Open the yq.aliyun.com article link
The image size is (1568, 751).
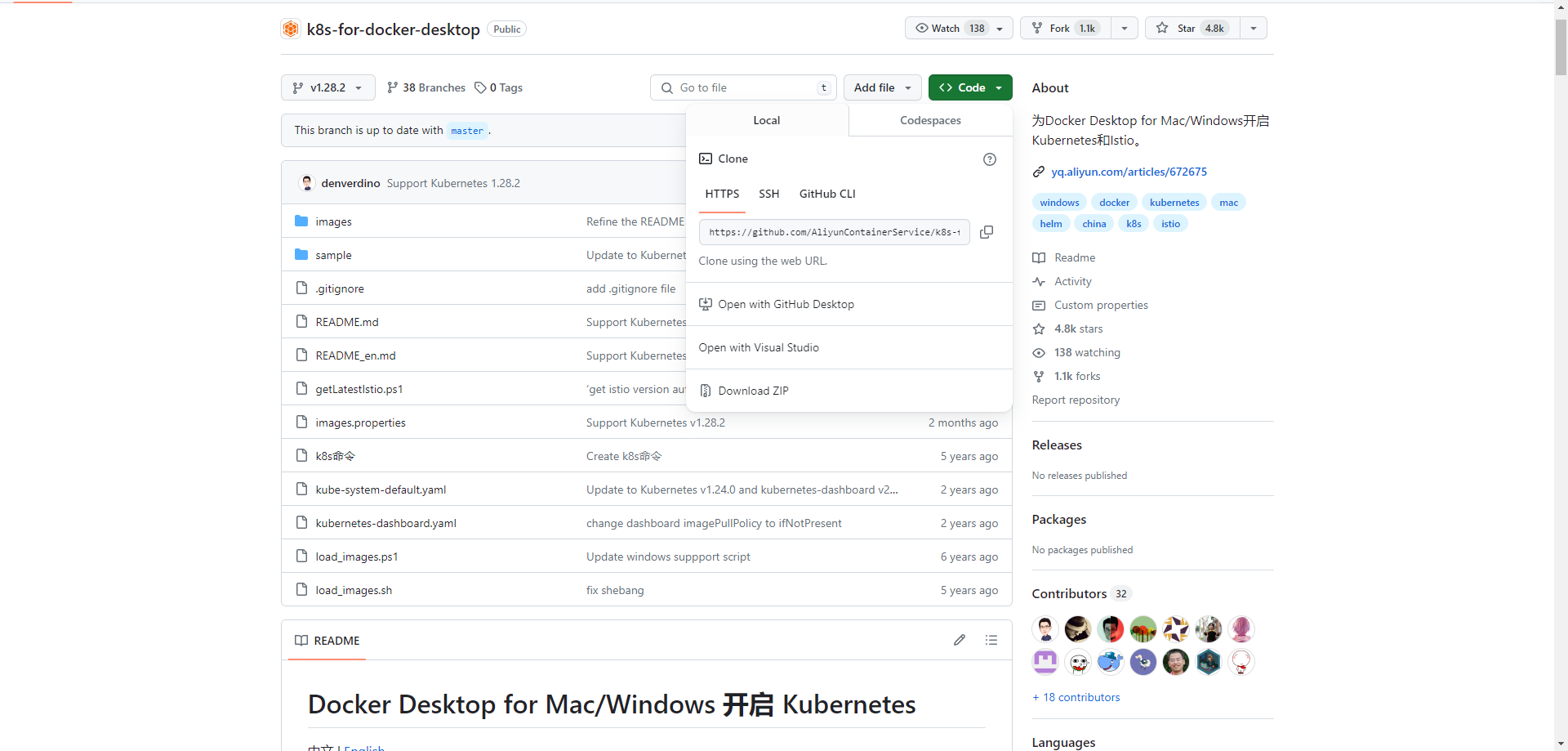(1129, 172)
